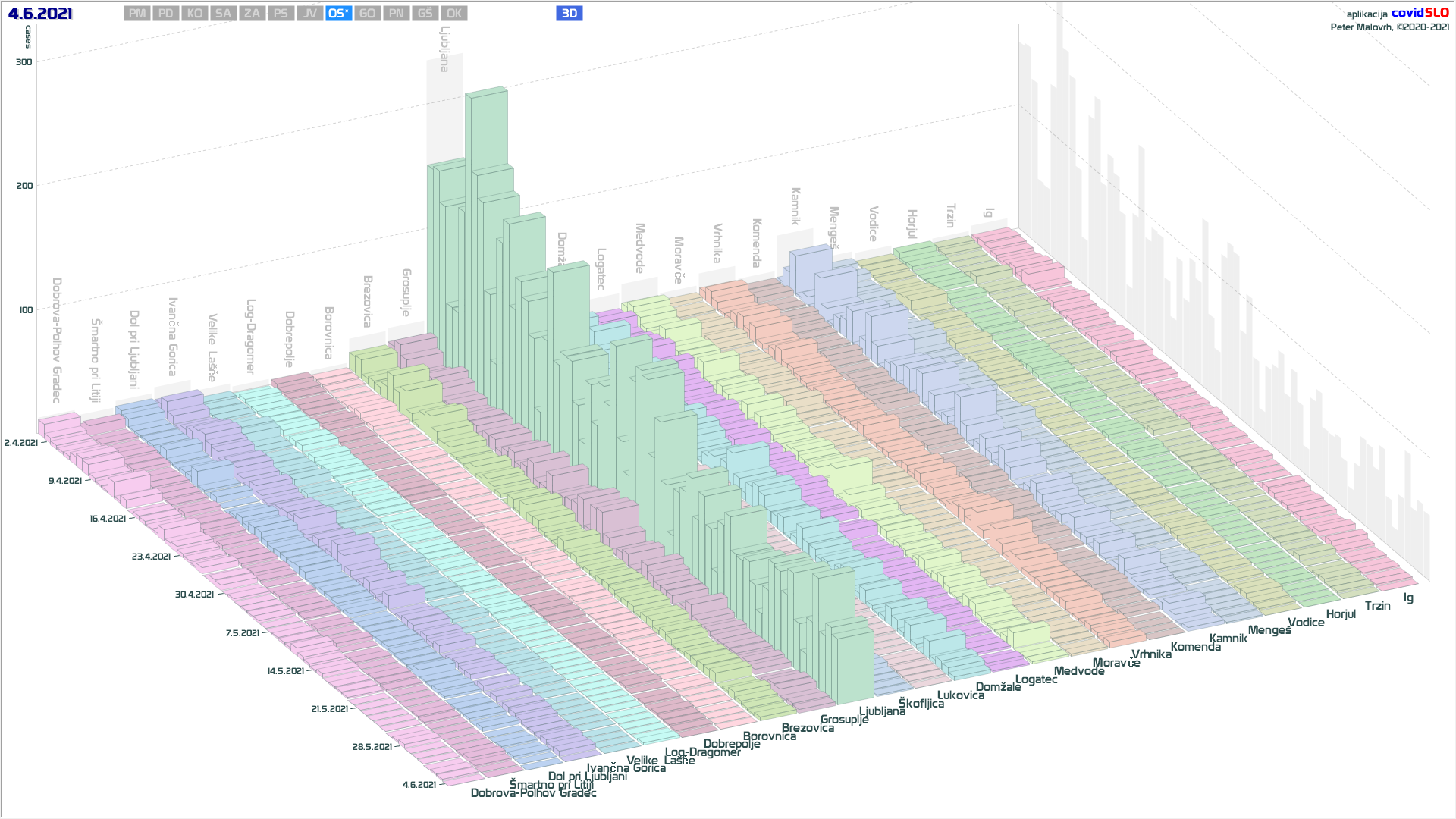Click the Ljubljana municipality axis label
Screen dimensions: 1456x819
(882, 711)
